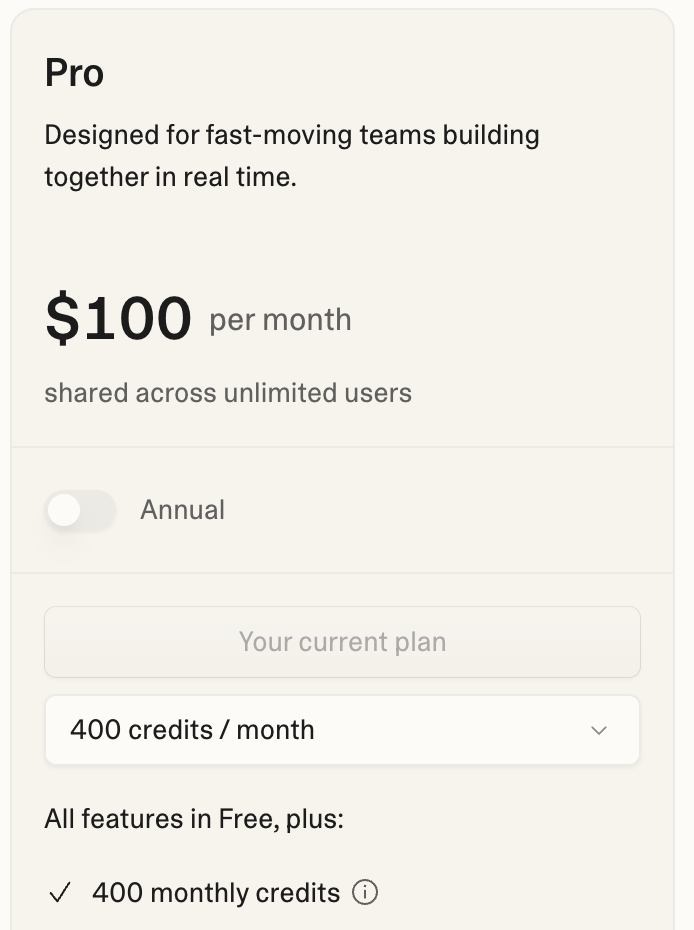
Task: Click the checkmark icon before monthly credits
Action: pos(60,893)
